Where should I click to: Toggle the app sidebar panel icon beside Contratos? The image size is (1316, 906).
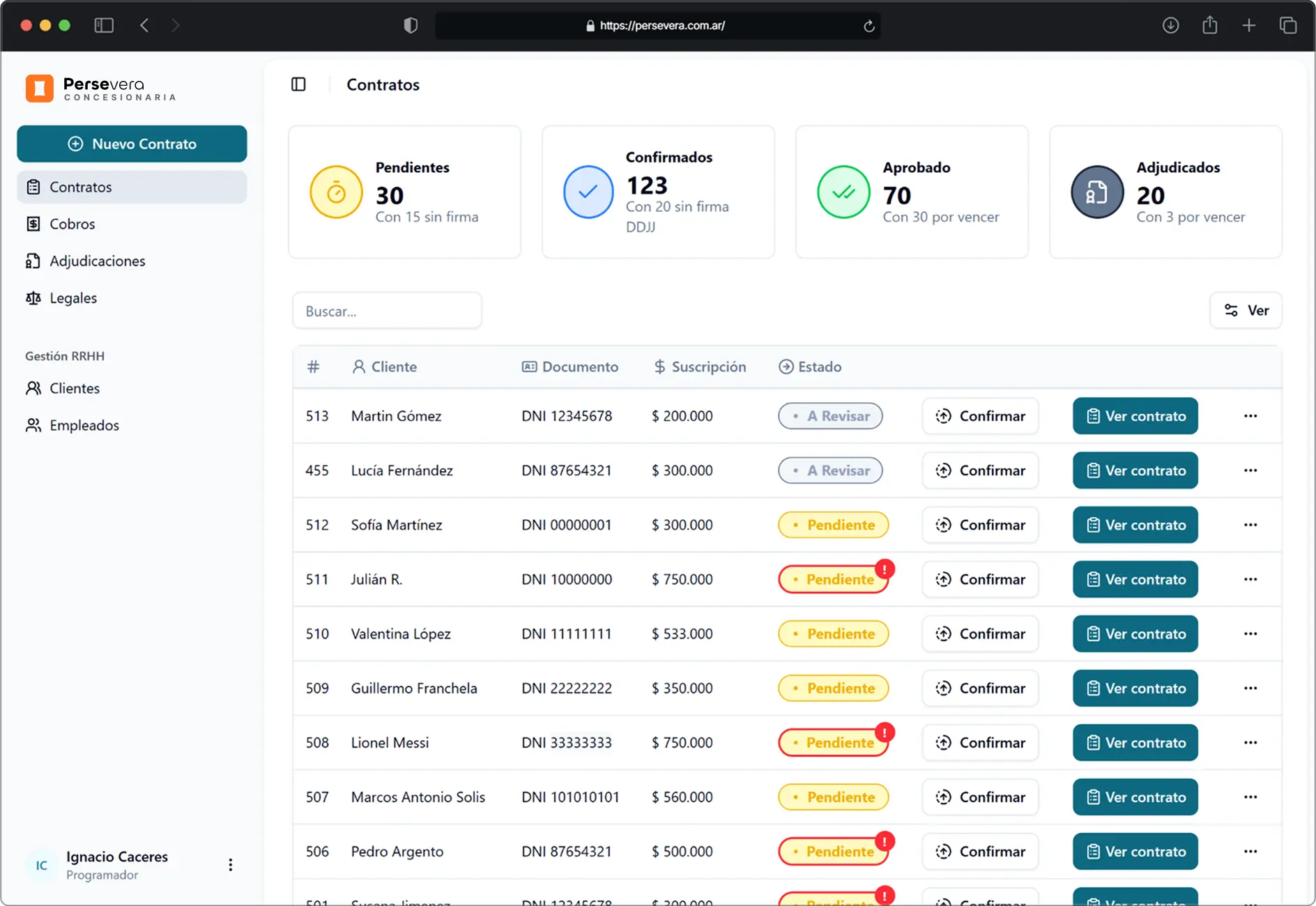(298, 84)
